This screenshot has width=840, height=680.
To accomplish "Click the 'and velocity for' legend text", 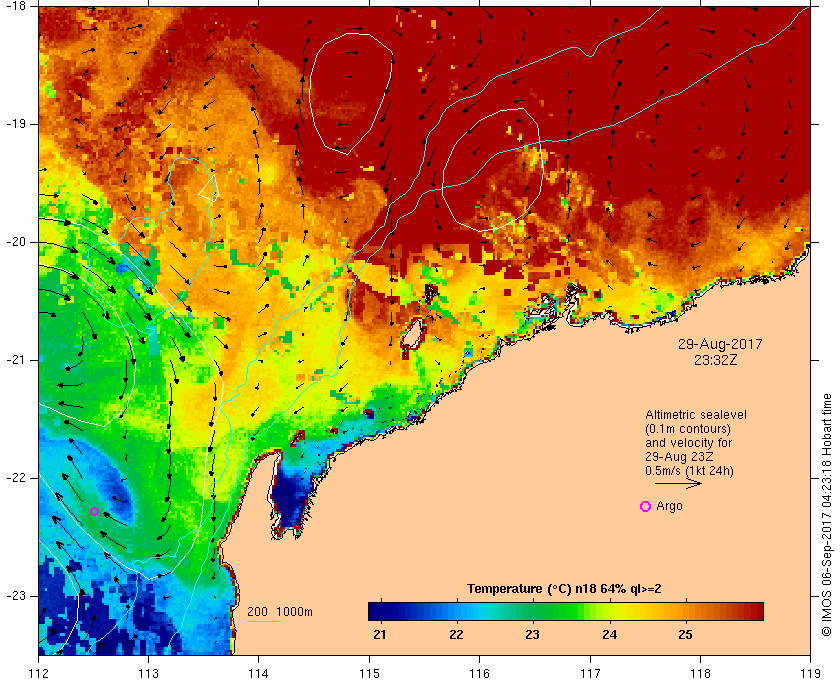I will [688, 443].
